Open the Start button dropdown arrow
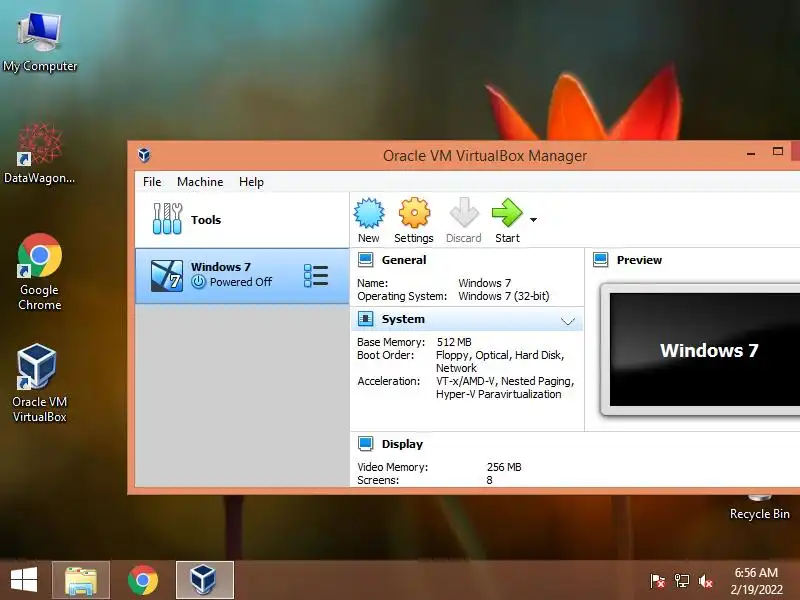Viewport: 800px width, 600px height. tap(533, 220)
